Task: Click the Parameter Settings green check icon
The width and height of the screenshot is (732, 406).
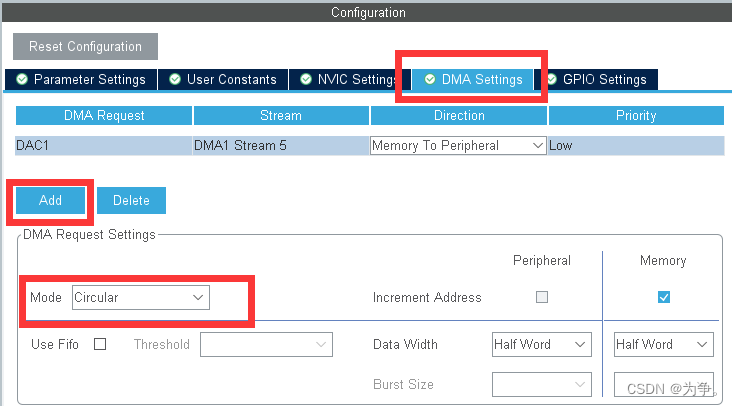Action: pyautogui.click(x=22, y=79)
